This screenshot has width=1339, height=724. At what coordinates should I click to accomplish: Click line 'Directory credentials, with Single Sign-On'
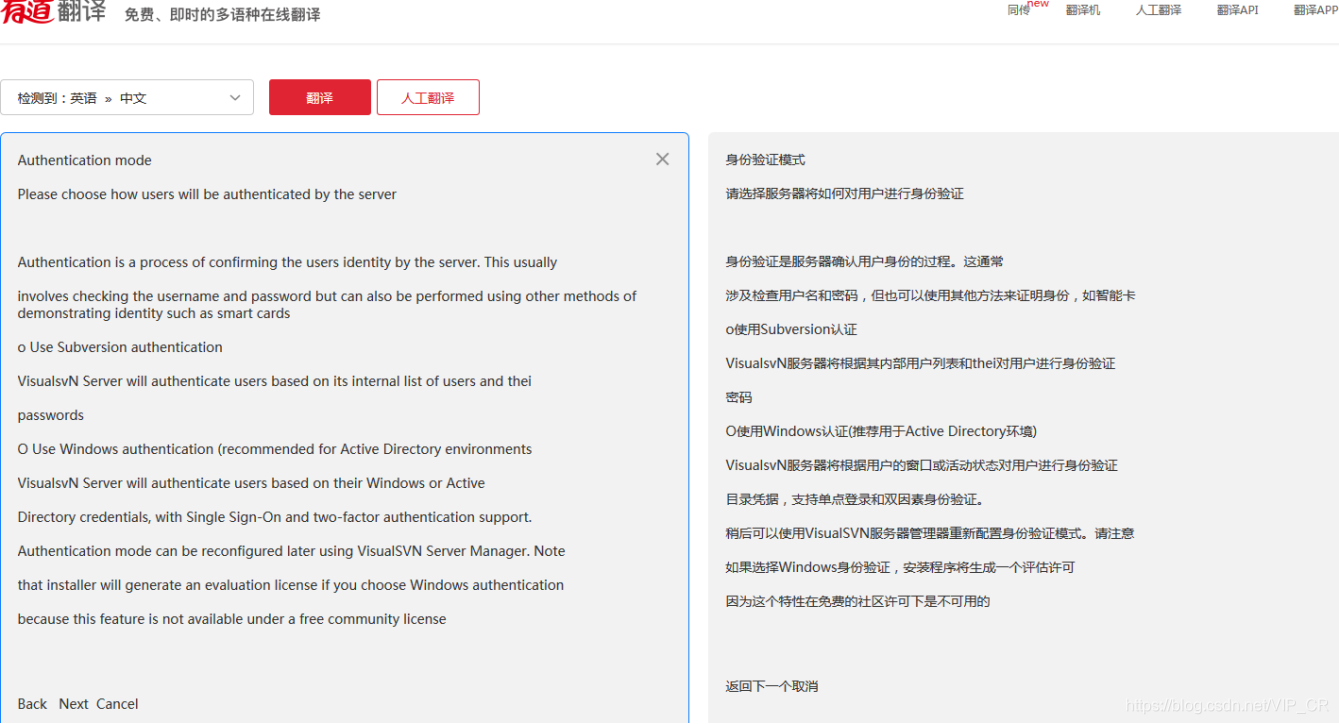275,517
